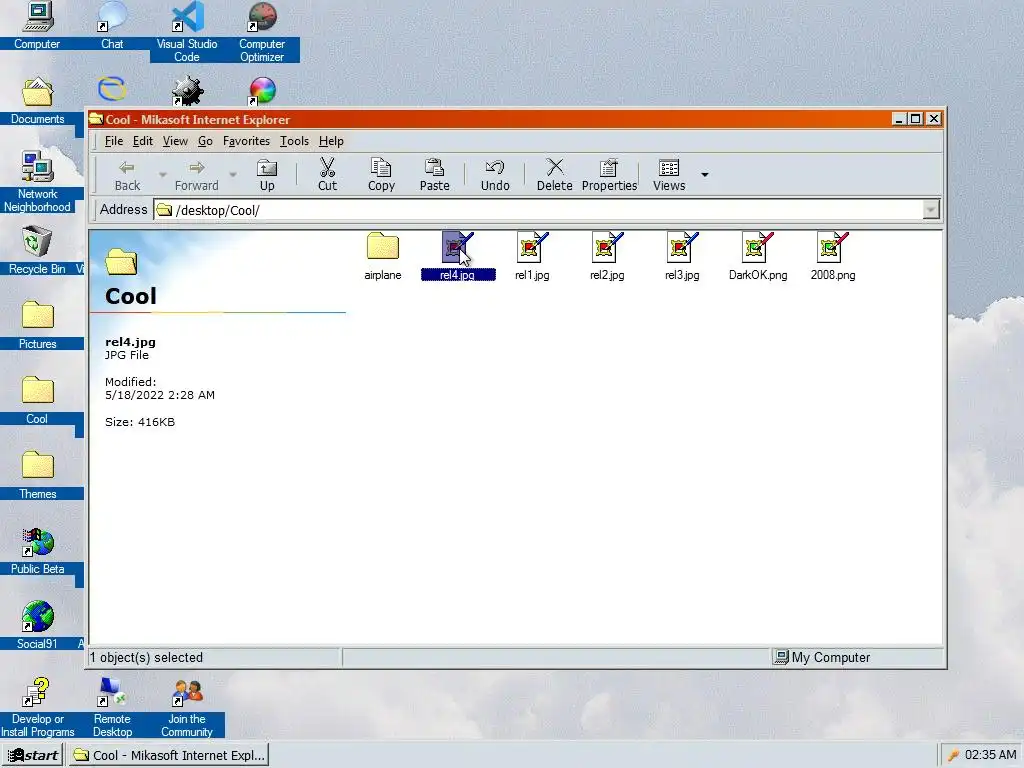This screenshot has height=768, width=1024.
Task: Open the Edit menu
Action: (142, 141)
